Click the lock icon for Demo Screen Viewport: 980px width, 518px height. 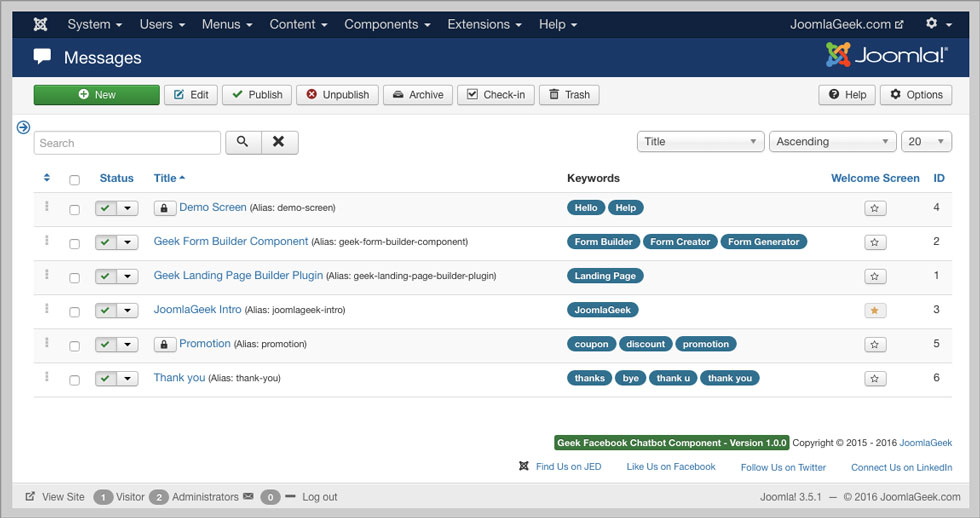click(164, 208)
